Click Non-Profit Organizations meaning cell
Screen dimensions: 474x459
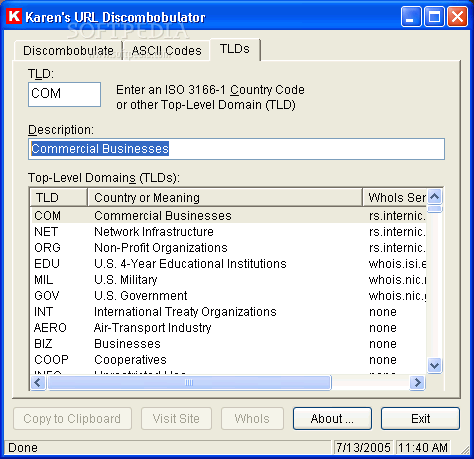161,247
